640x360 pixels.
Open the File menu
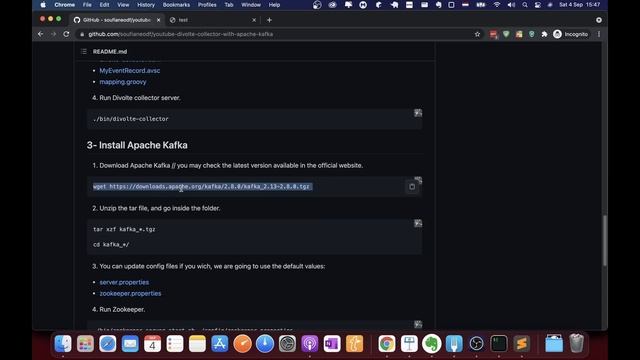(87, 5)
